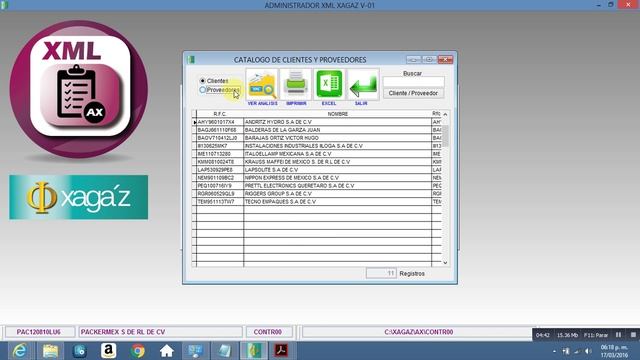Select row TECNO EMPAQUES S.A DE C.V
The width and height of the screenshot is (640, 360).
point(316,202)
